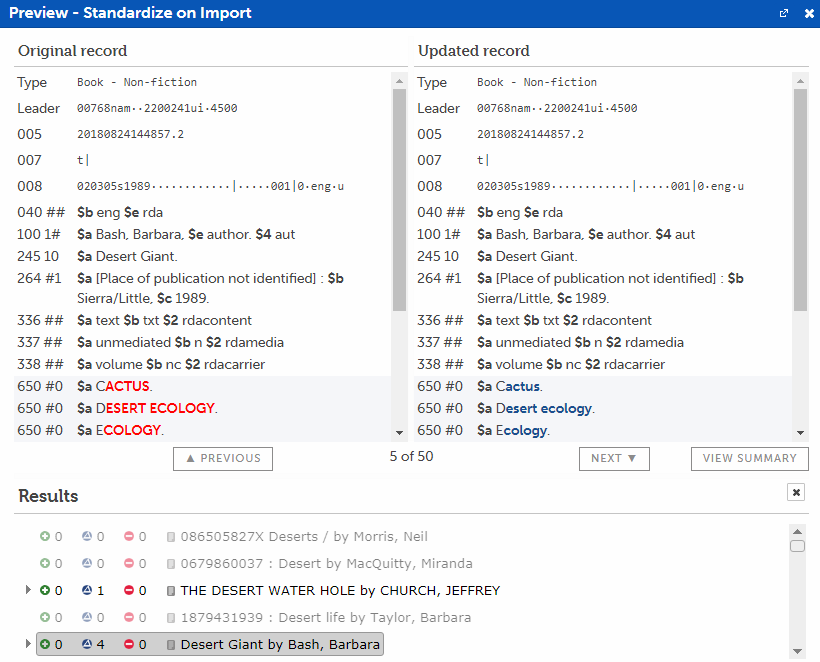Go to the previous record
Screen dimensions: 820x662
(x=222, y=458)
